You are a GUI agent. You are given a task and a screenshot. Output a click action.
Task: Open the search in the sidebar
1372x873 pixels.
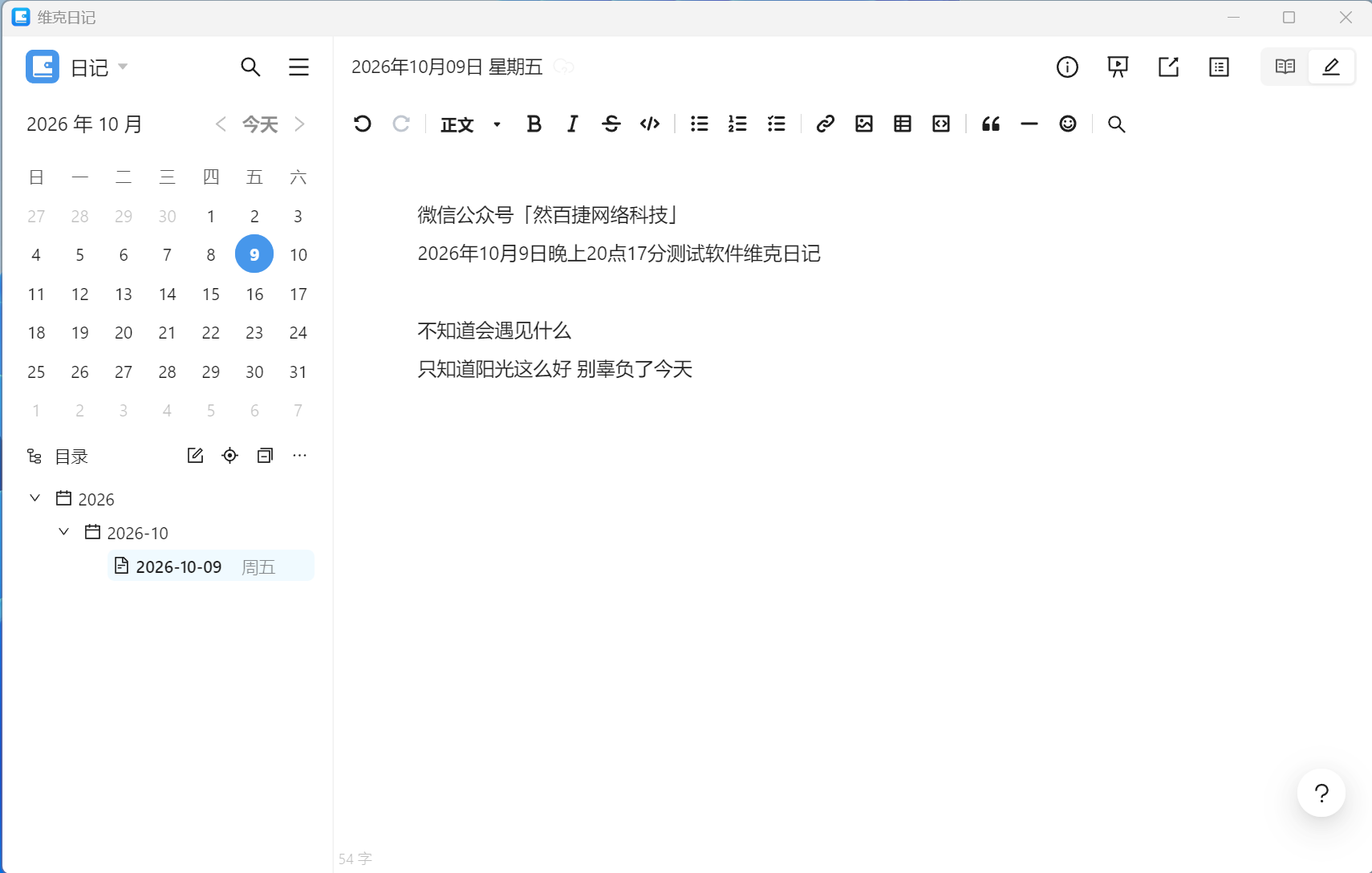(250, 67)
